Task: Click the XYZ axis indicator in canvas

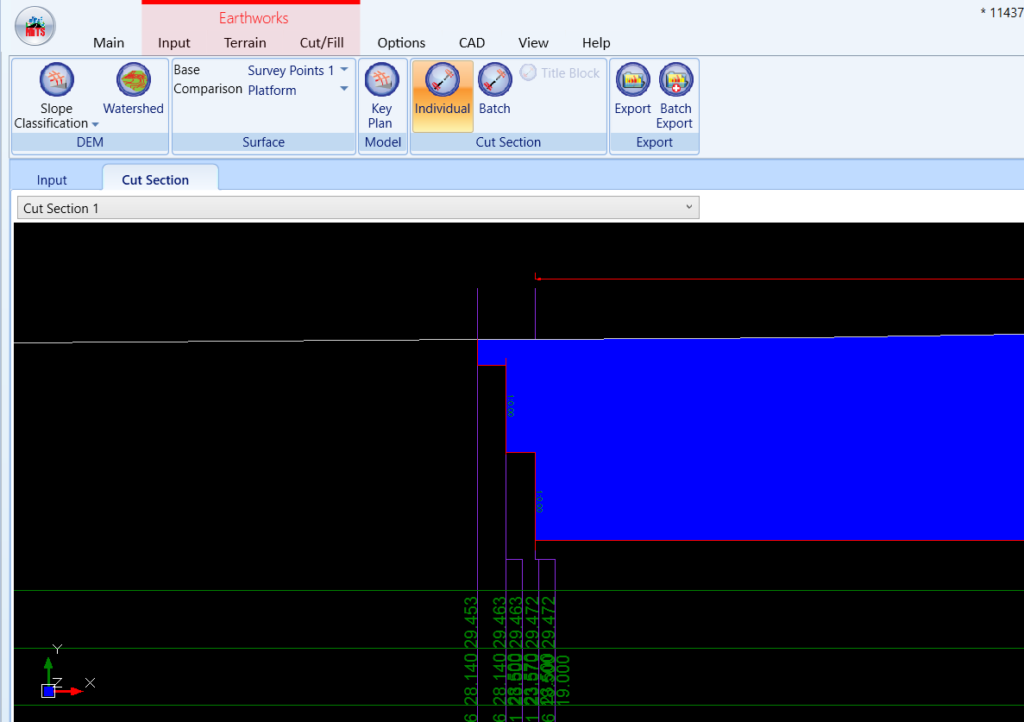Action: click(x=68, y=671)
